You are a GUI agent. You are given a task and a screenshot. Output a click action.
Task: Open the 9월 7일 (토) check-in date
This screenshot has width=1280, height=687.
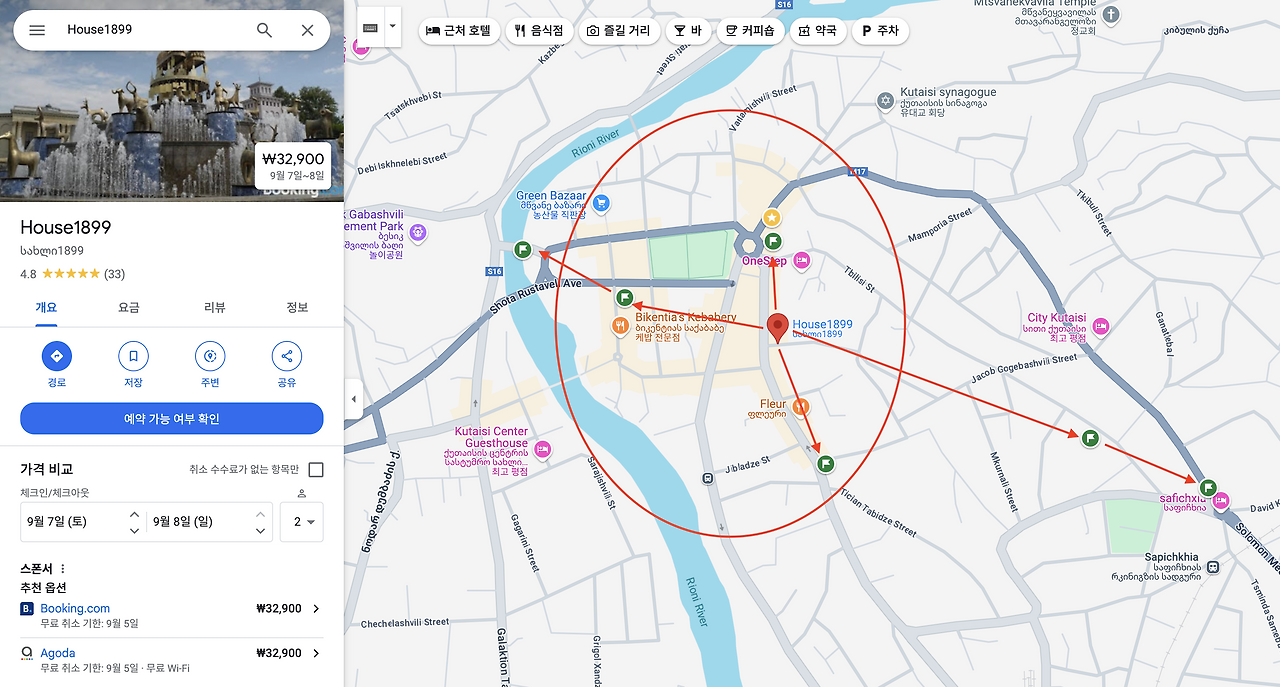tap(72, 522)
